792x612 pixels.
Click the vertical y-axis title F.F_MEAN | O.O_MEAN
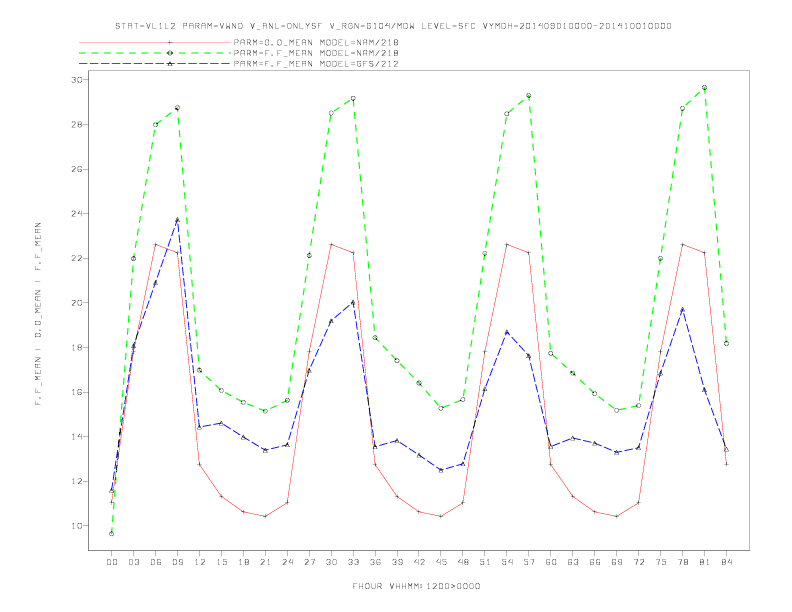point(38,314)
